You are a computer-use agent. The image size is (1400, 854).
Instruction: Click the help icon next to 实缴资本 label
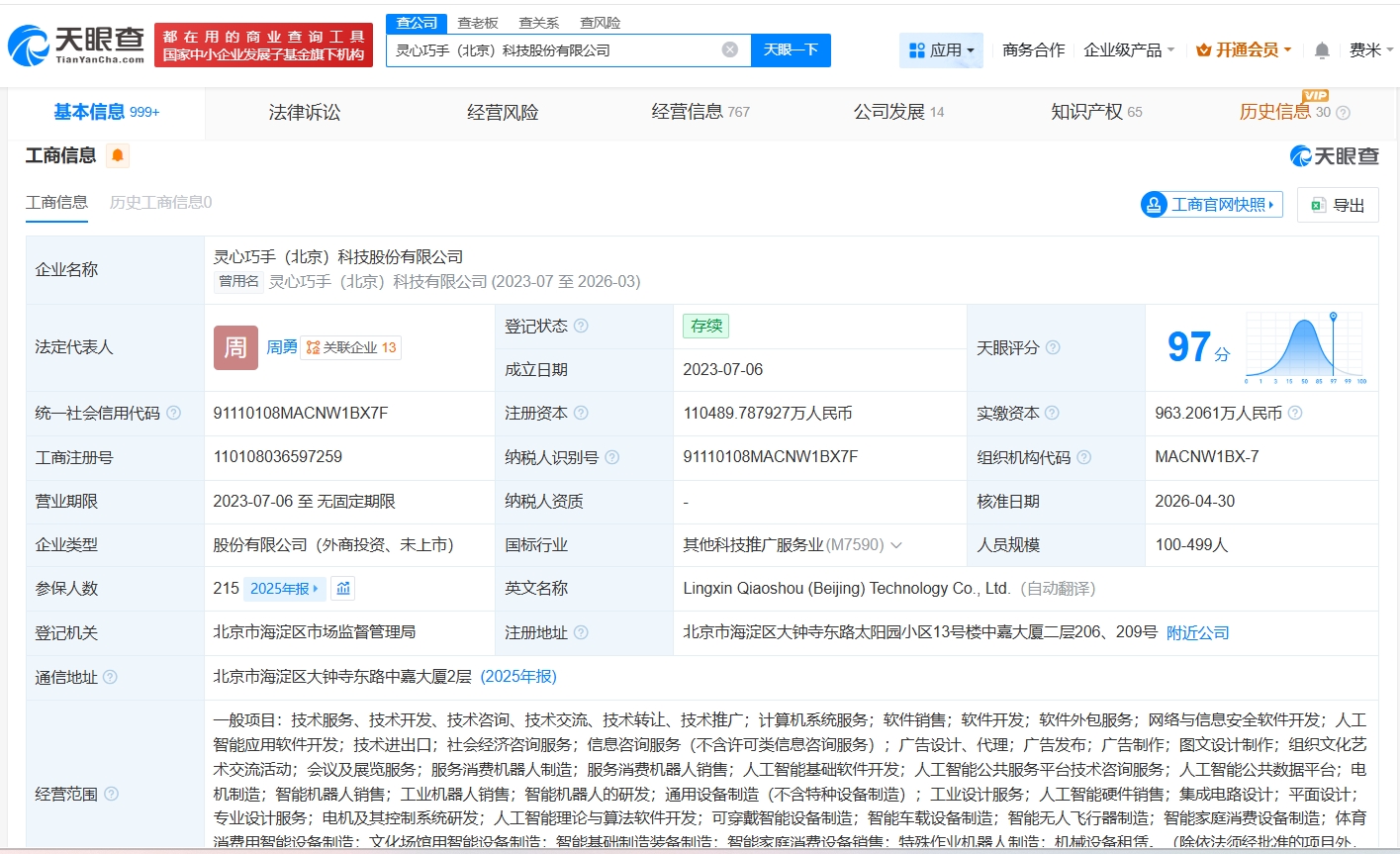pyautogui.click(x=1052, y=413)
